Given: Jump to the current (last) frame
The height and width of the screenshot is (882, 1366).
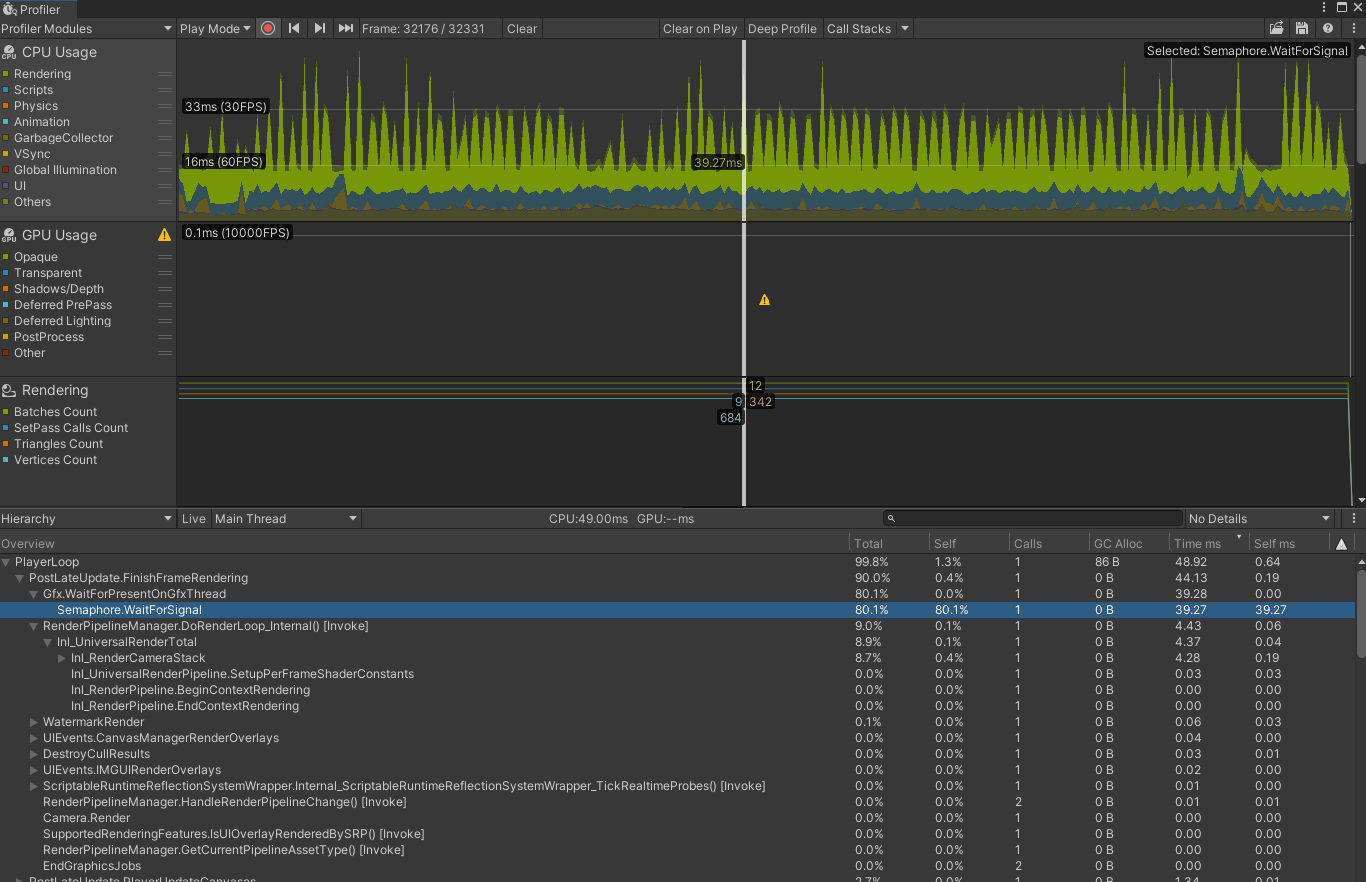Looking at the screenshot, I should click(x=345, y=29).
